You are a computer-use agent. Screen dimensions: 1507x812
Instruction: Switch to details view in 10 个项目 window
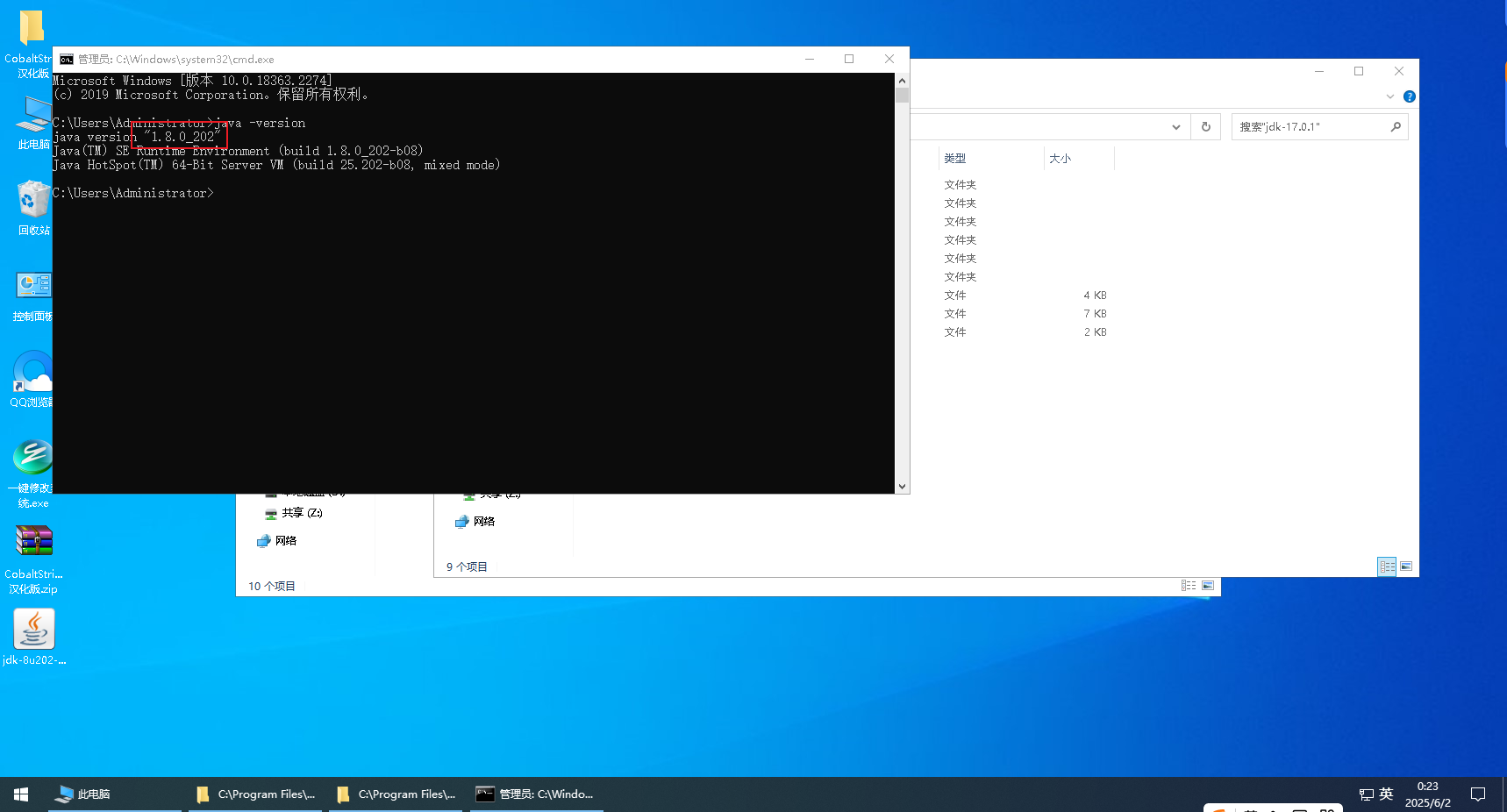(1189, 586)
